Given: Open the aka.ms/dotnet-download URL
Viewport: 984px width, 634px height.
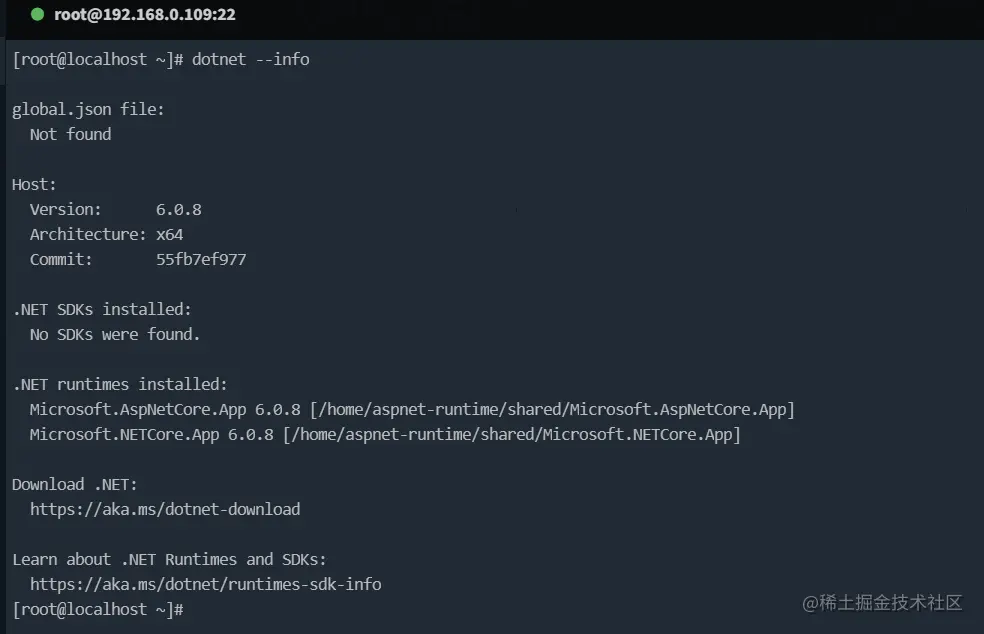Looking at the screenshot, I should [x=165, y=509].
